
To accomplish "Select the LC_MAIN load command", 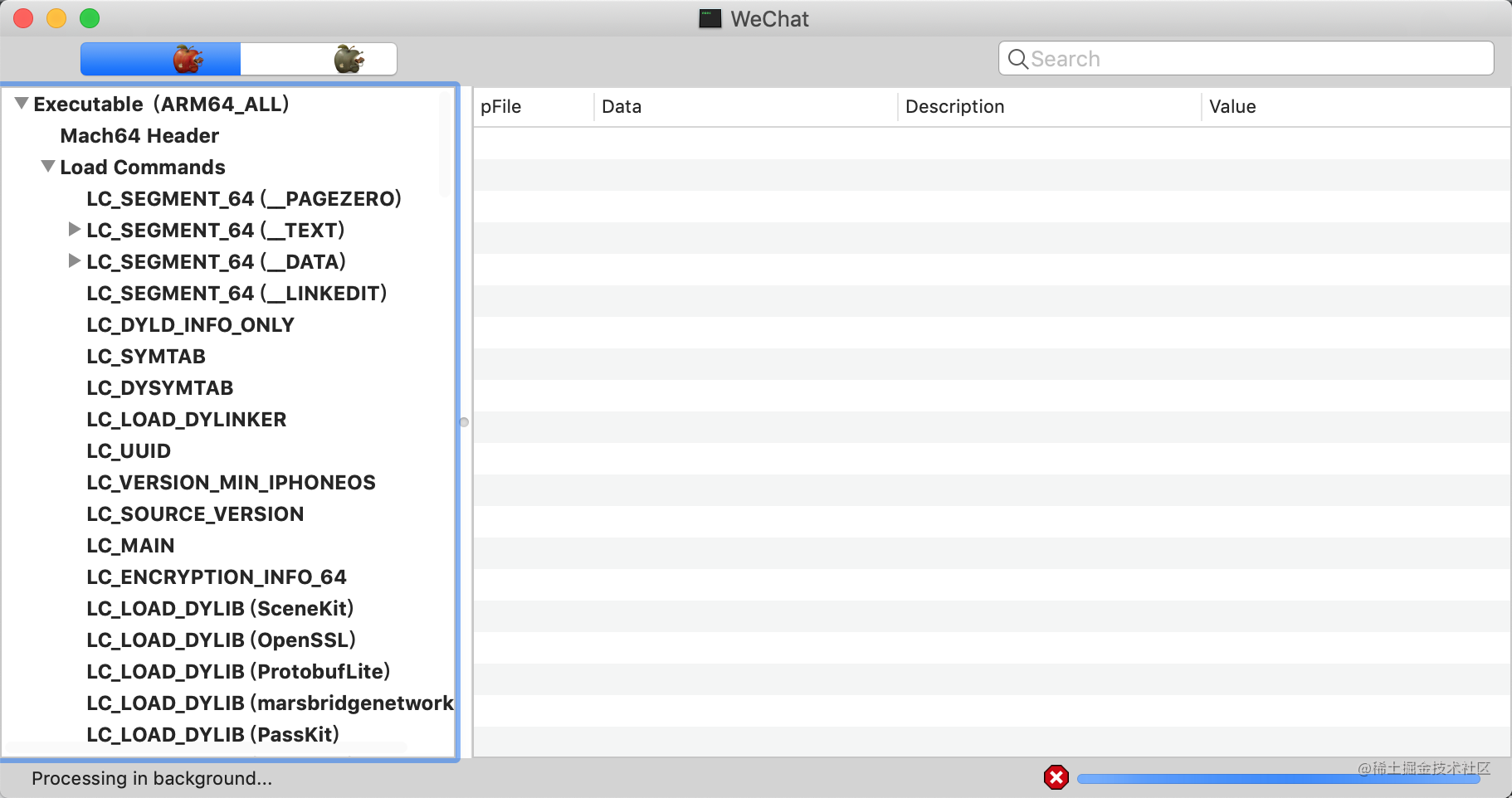I will pos(130,545).
